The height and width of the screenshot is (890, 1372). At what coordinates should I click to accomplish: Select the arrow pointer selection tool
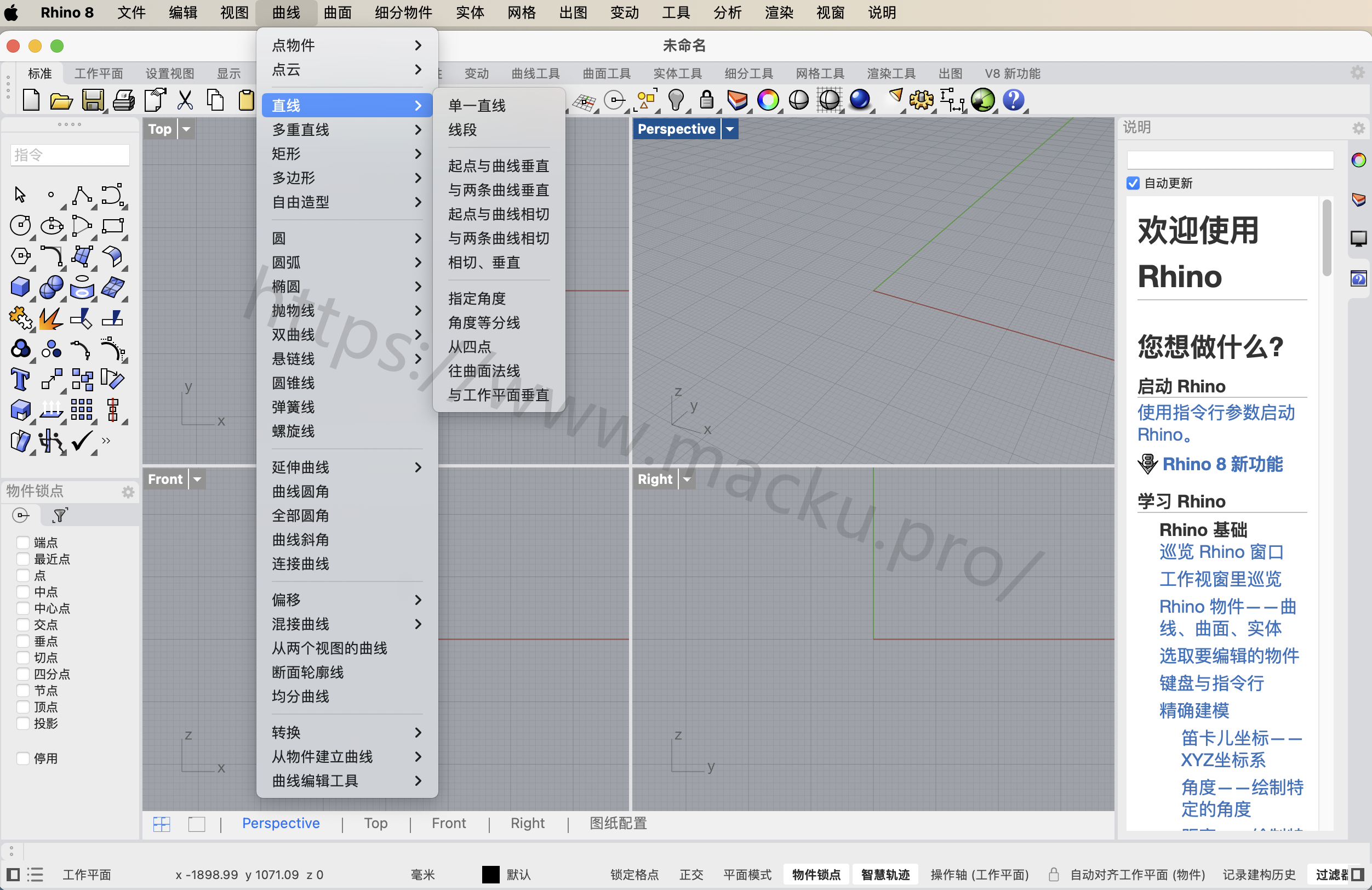pos(20,195)
